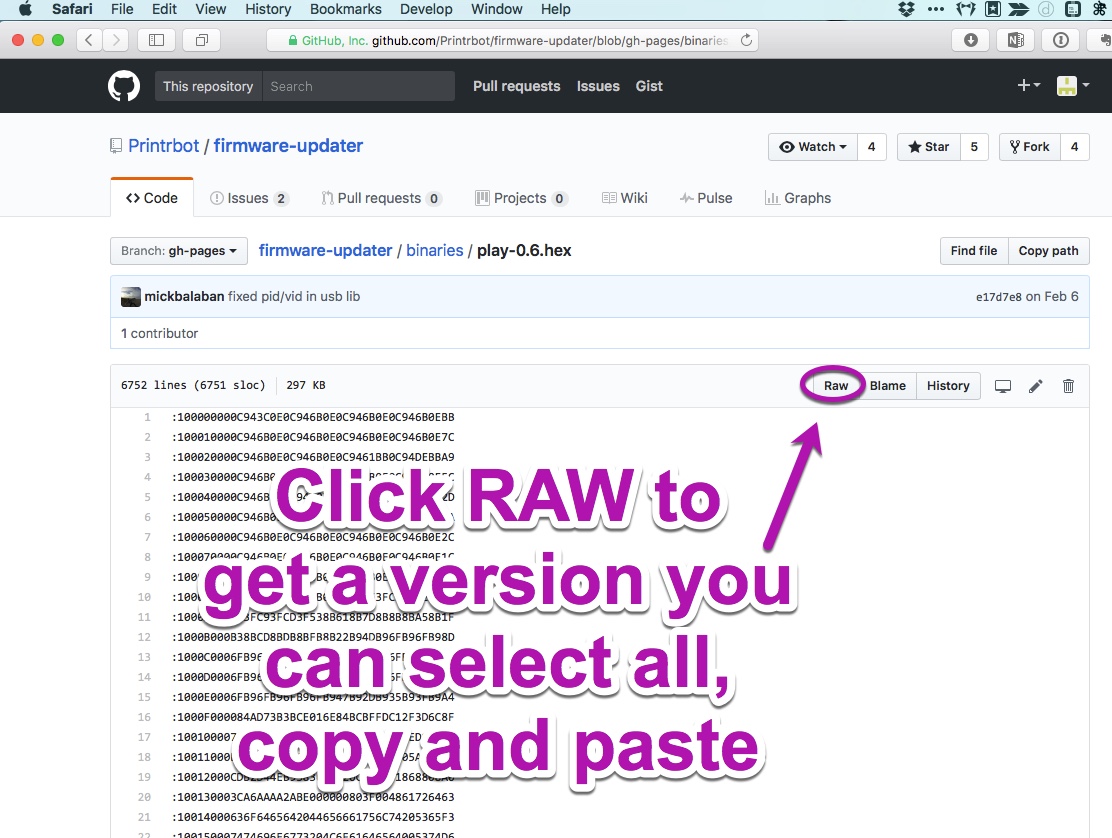Open the Safari menu
The height and width of the screenshot is (838, 1112).
tap(72, 9)
